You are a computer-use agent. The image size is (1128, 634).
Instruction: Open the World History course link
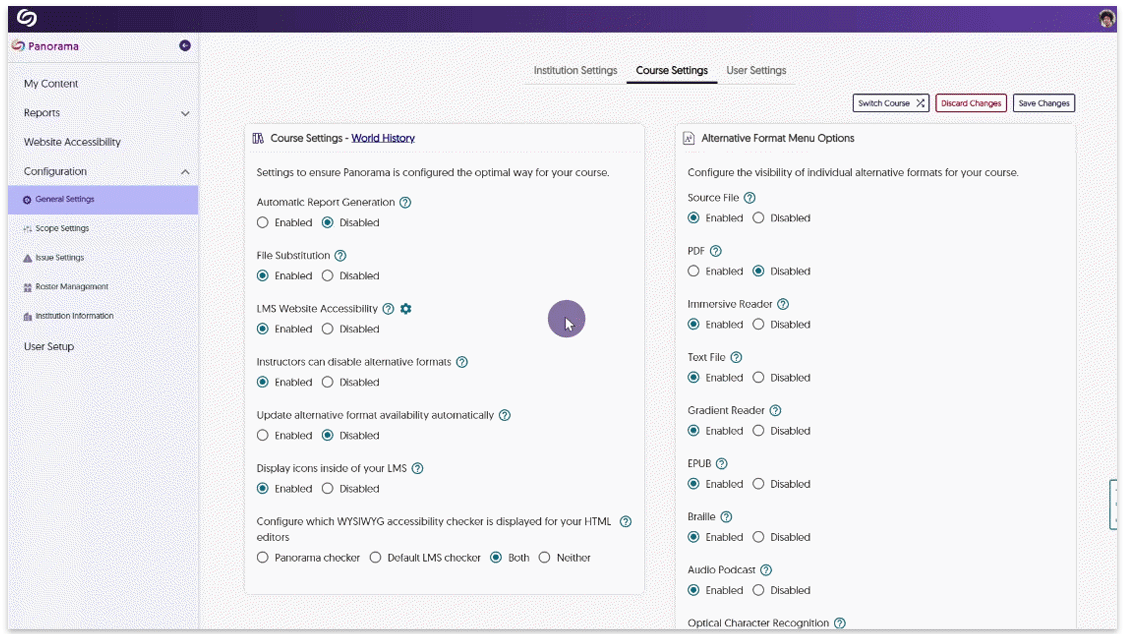(383, 137)
